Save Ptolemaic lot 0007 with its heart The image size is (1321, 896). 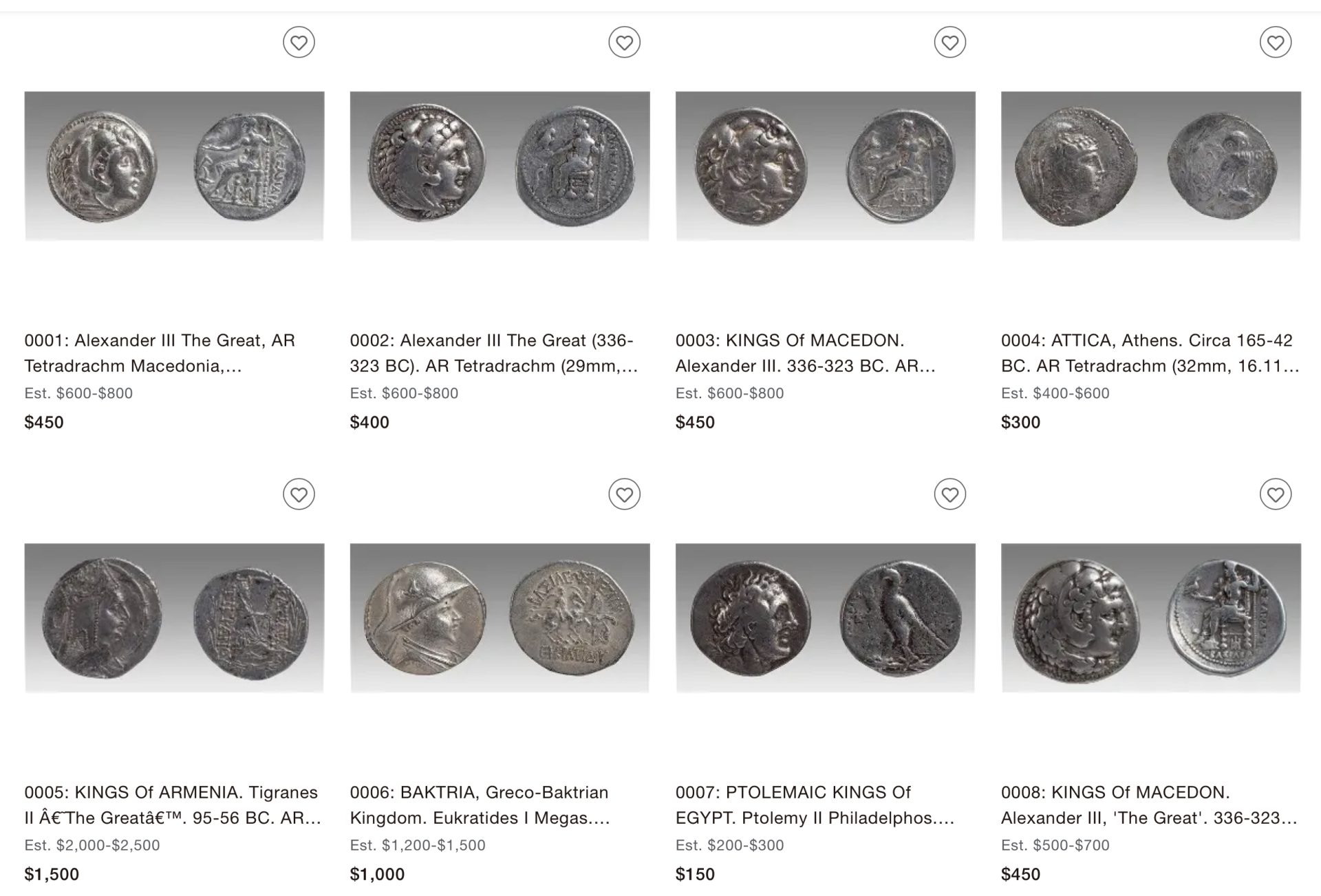[949, 494]
